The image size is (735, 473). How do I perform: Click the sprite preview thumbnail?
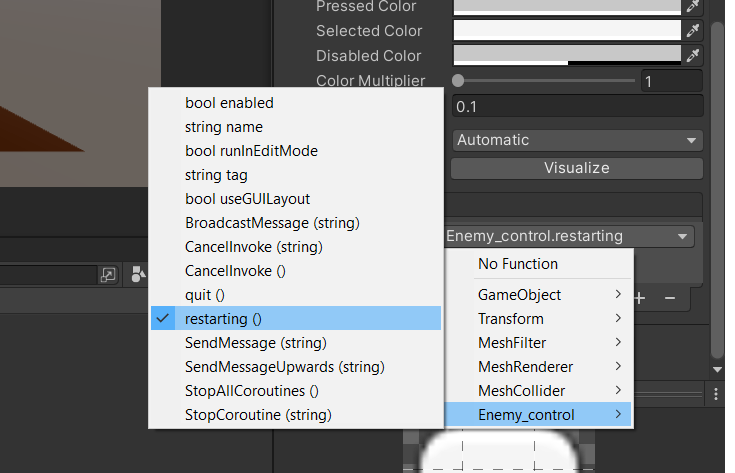pyautogui.click(x=499, y=451)
